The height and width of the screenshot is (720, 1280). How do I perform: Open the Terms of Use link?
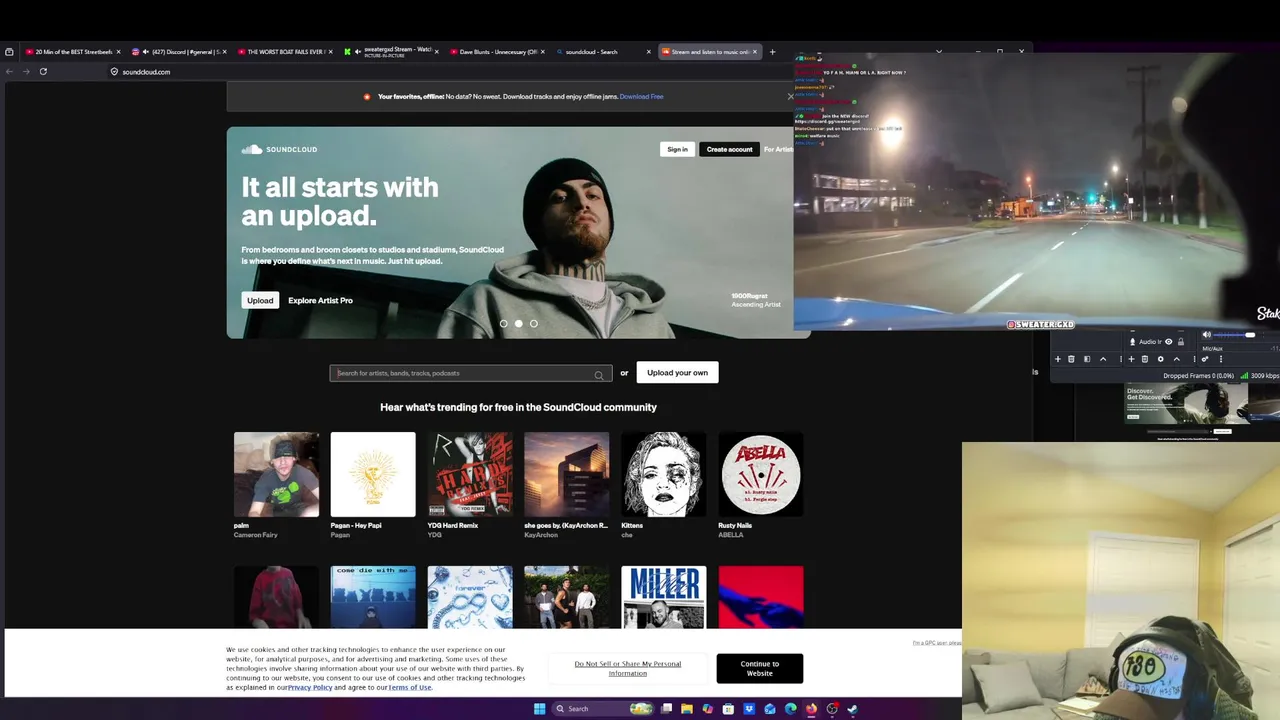point(410,687)
